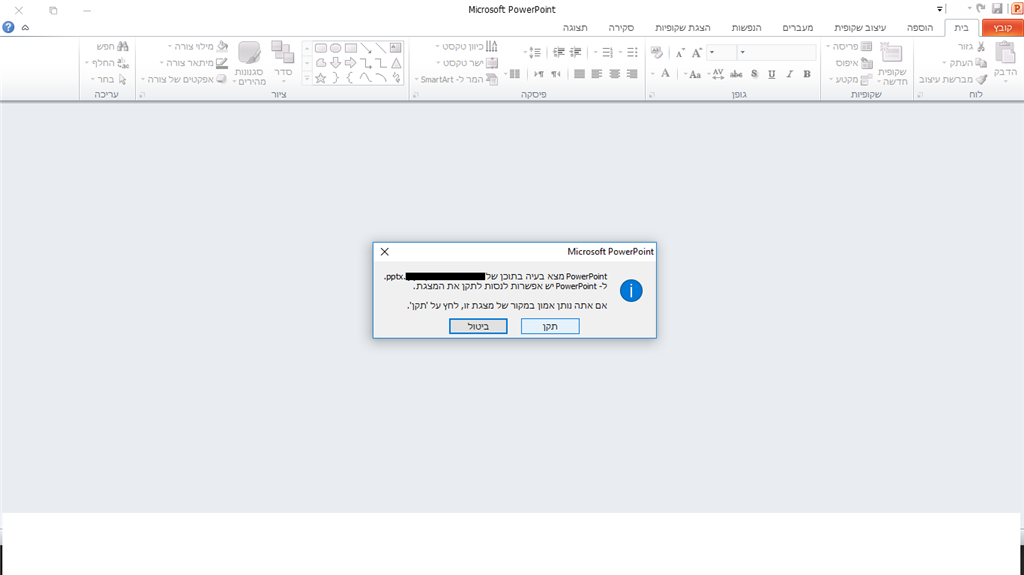Toggle Bold formatting
The height and width of the screenshot is (575, 1024).
coord(807,74)
